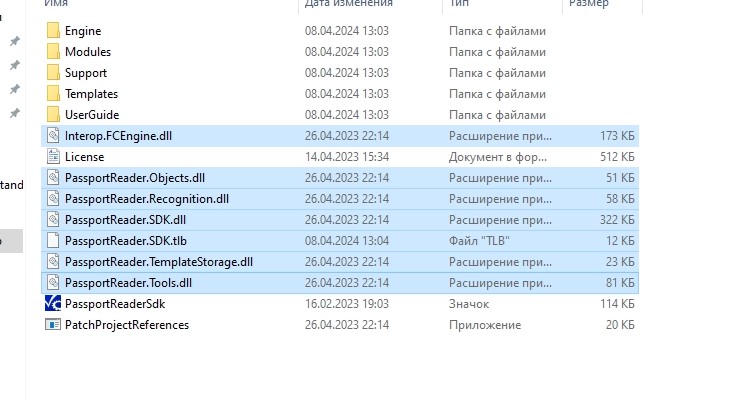Select PassportReader.Objects.dll file name

135,178
